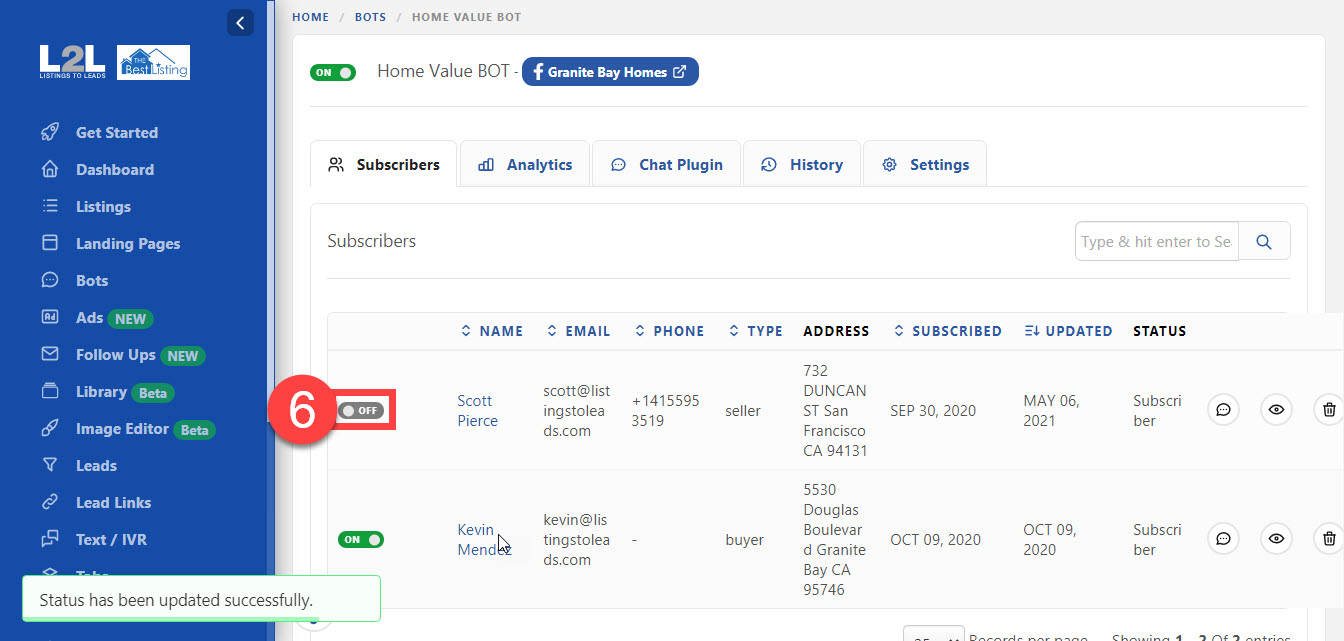Collapse the sidebar with chevron button
This screenshot has width=1344, height=641.
240,23
